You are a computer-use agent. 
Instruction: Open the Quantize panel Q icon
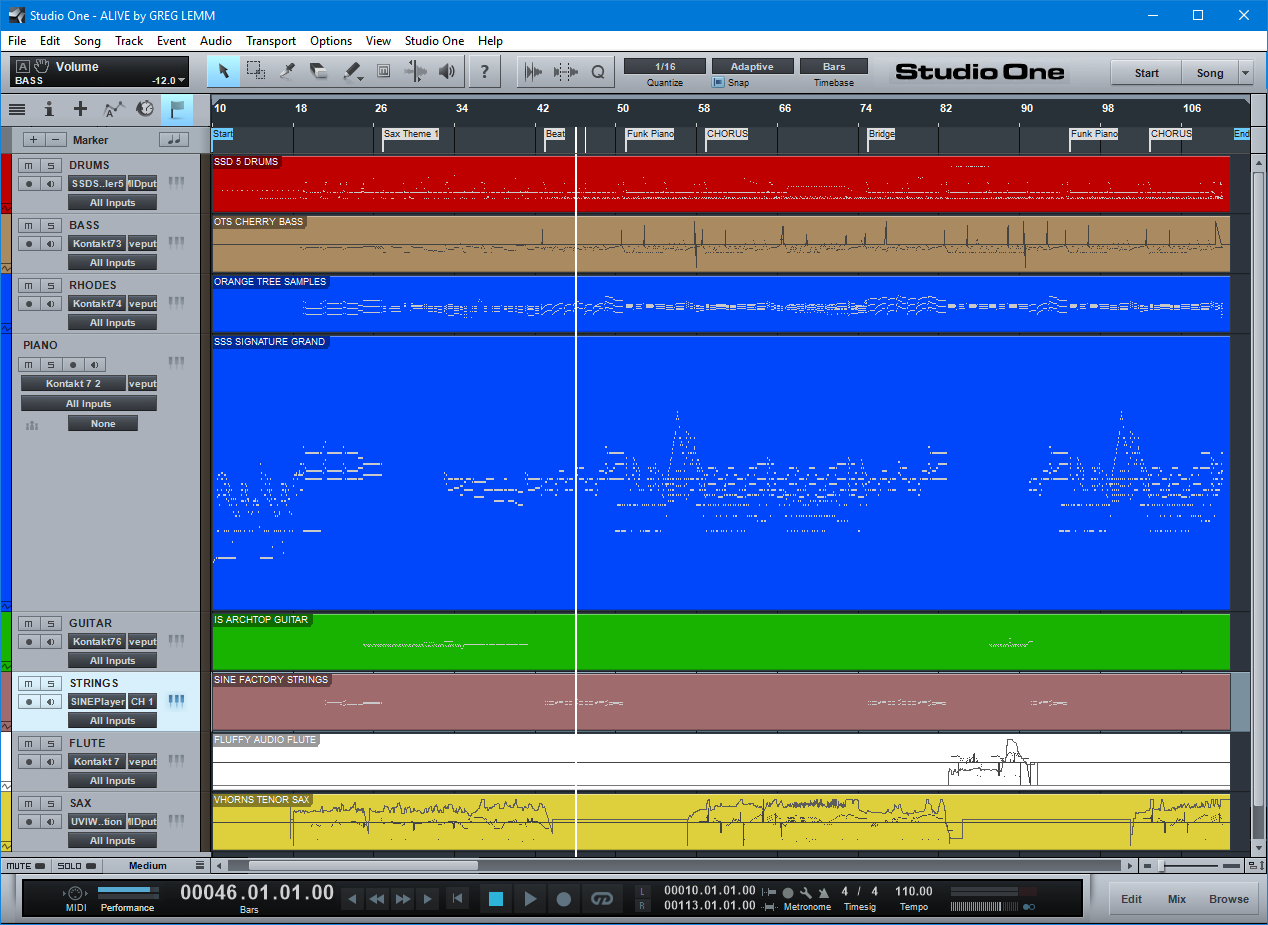click(x=598, y=71)
